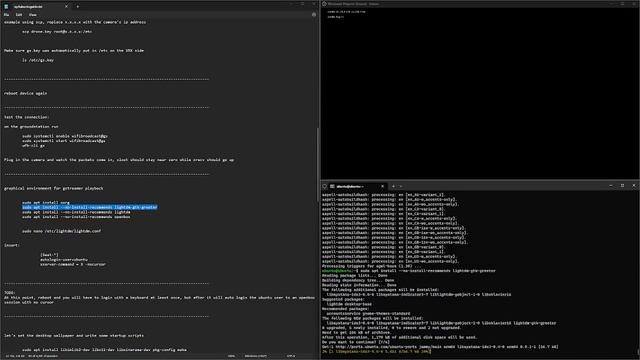Click the 'sudo apt install xorg' line

tap(46, 202)
